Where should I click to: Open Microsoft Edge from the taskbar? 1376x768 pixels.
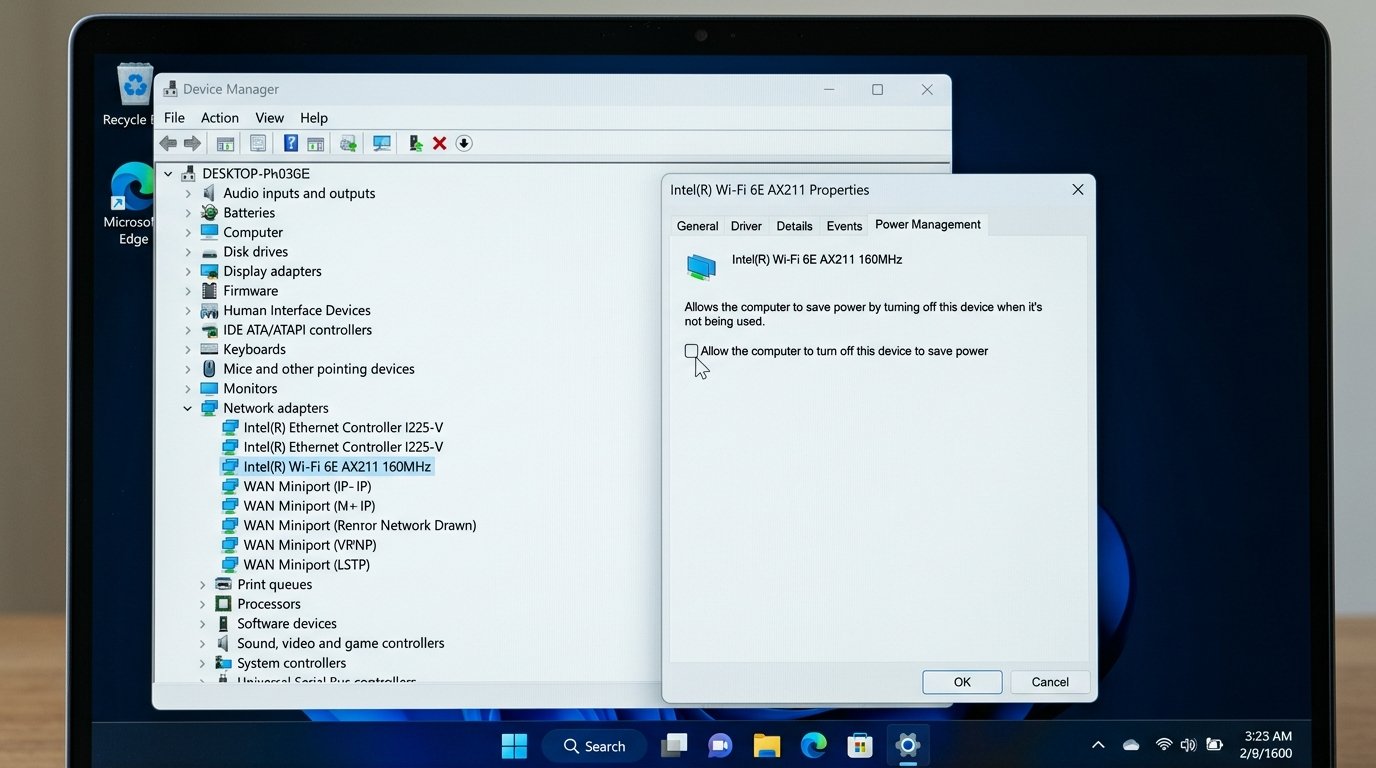[x=814, y=745]
